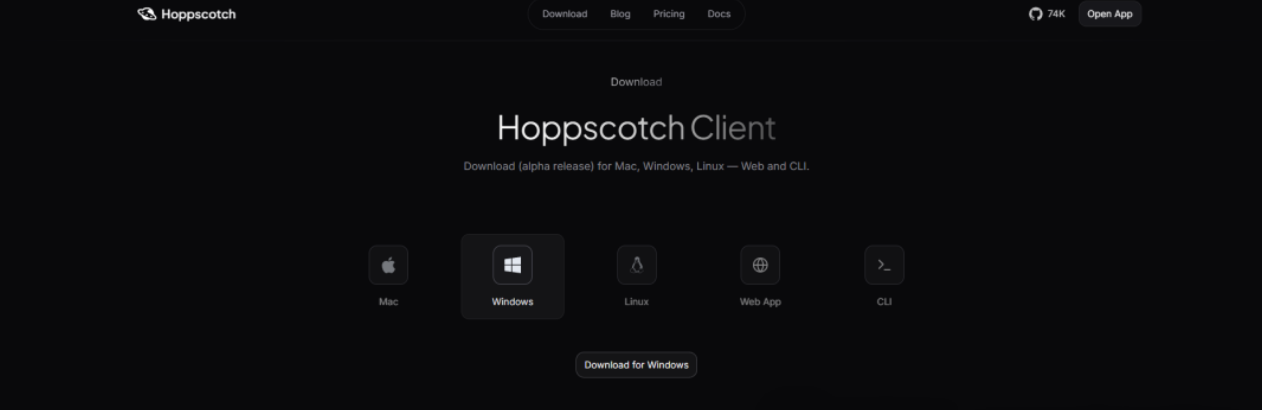Click the Linux platform label
Image resolution: width=1262 pixels, height=410 pixels.
[636, 302]
